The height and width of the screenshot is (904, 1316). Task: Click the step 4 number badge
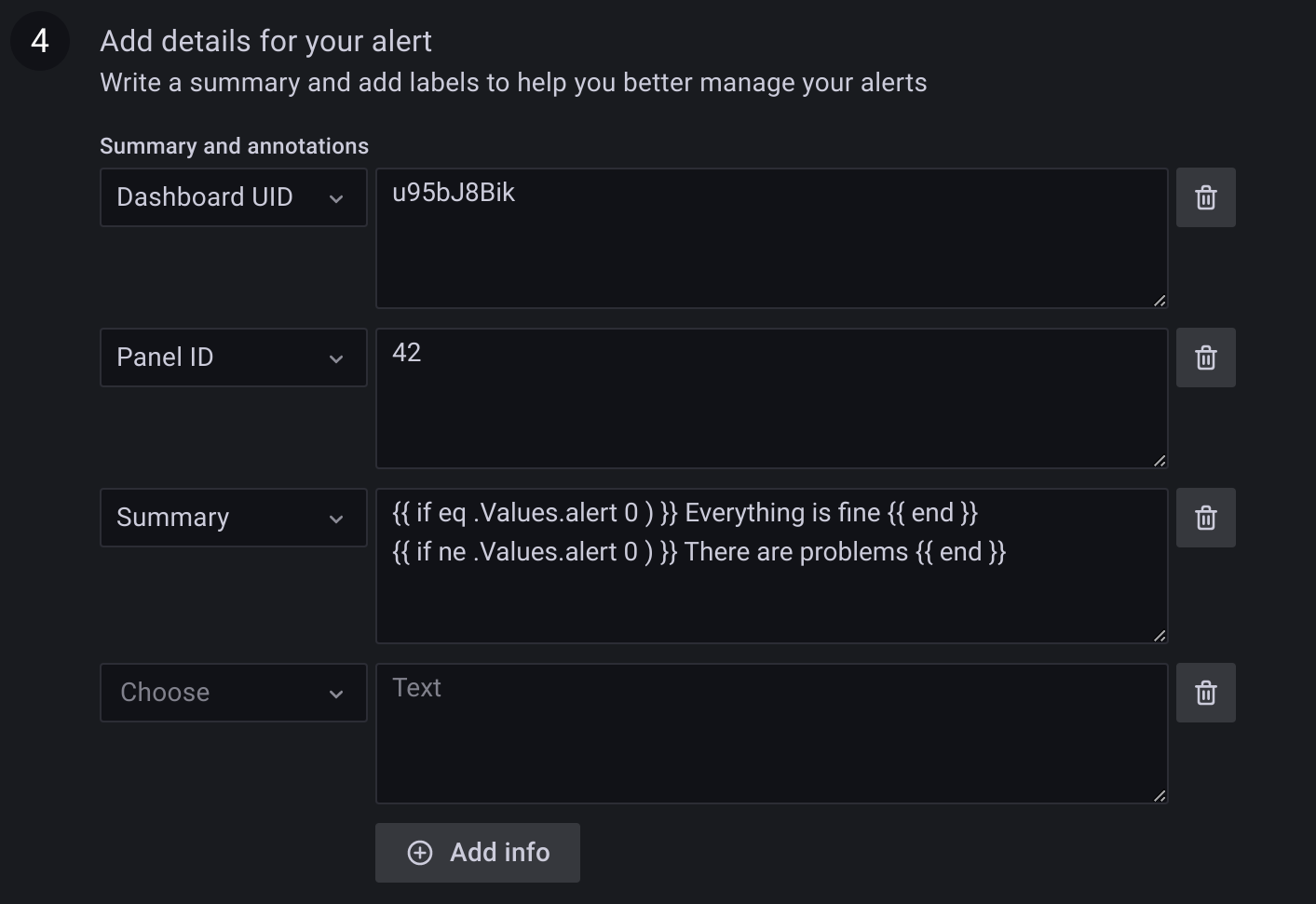coord(40,41)
